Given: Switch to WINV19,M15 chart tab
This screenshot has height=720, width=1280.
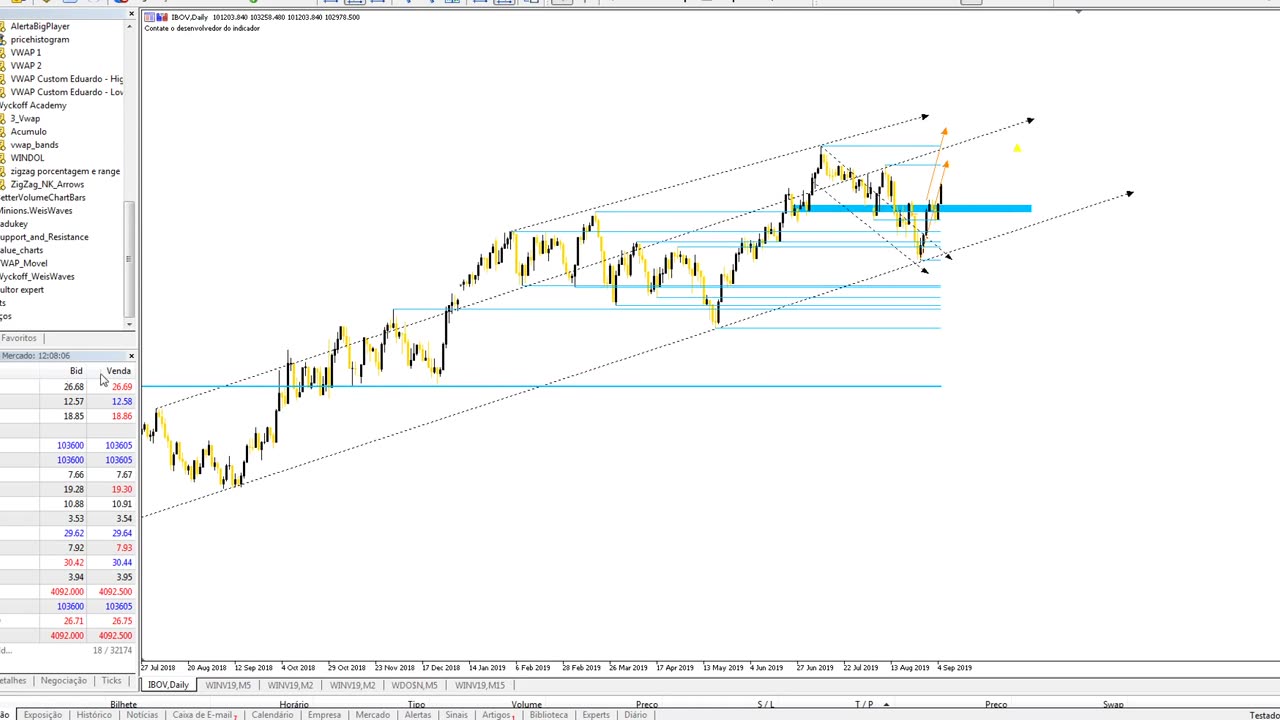Looking at the screenshot, I should [480, 685].
